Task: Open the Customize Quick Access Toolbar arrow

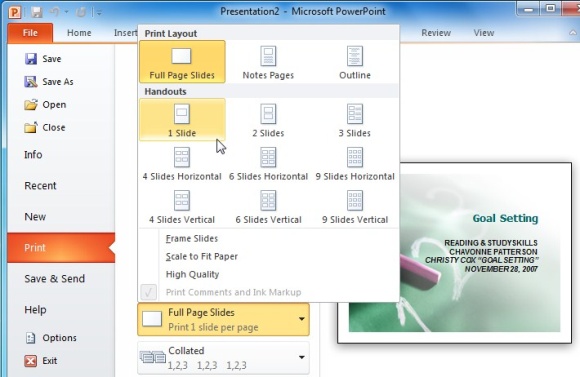Action: [x=99, y=13]
